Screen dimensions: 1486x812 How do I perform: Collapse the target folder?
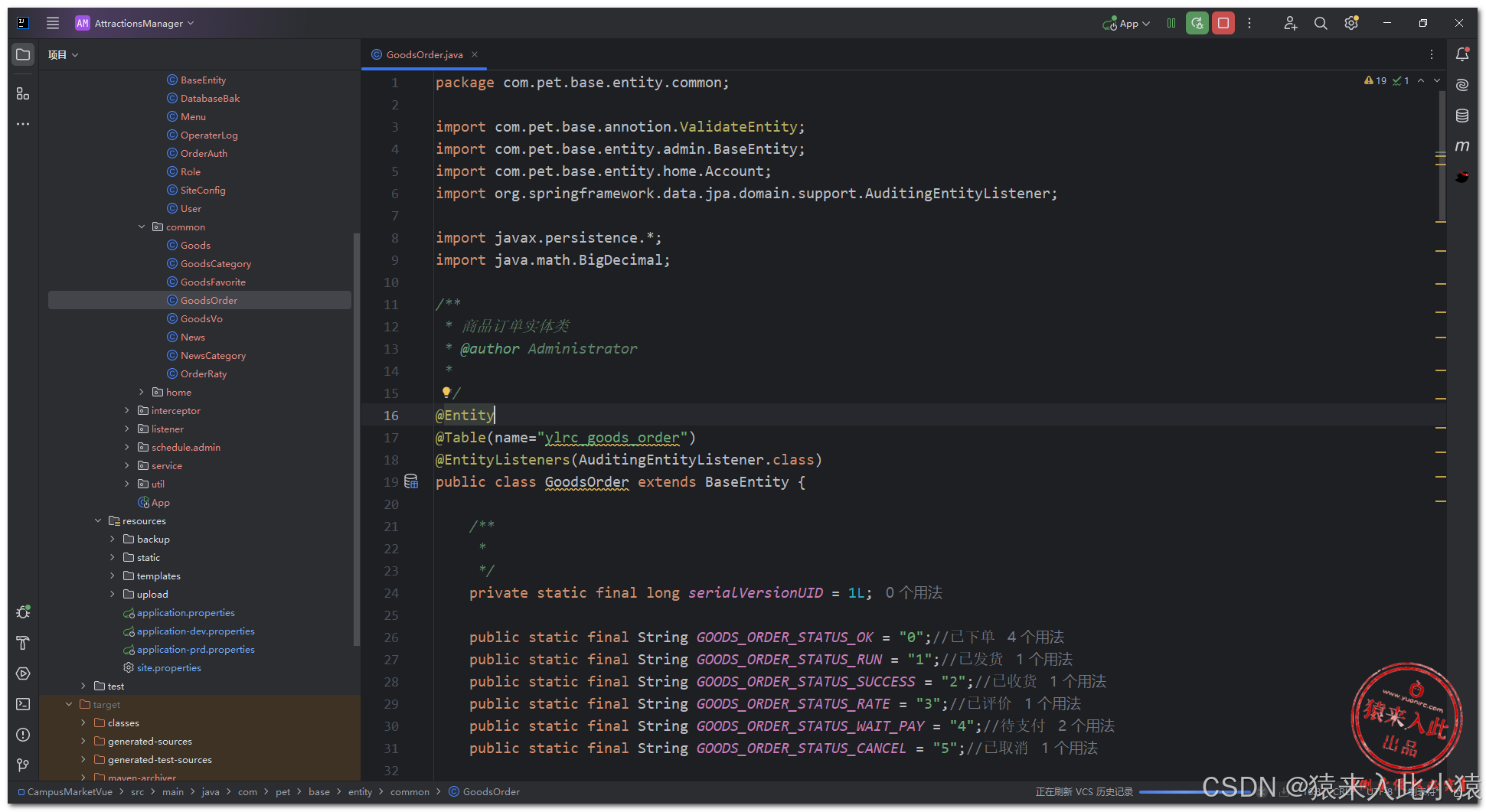coord(69,704)
